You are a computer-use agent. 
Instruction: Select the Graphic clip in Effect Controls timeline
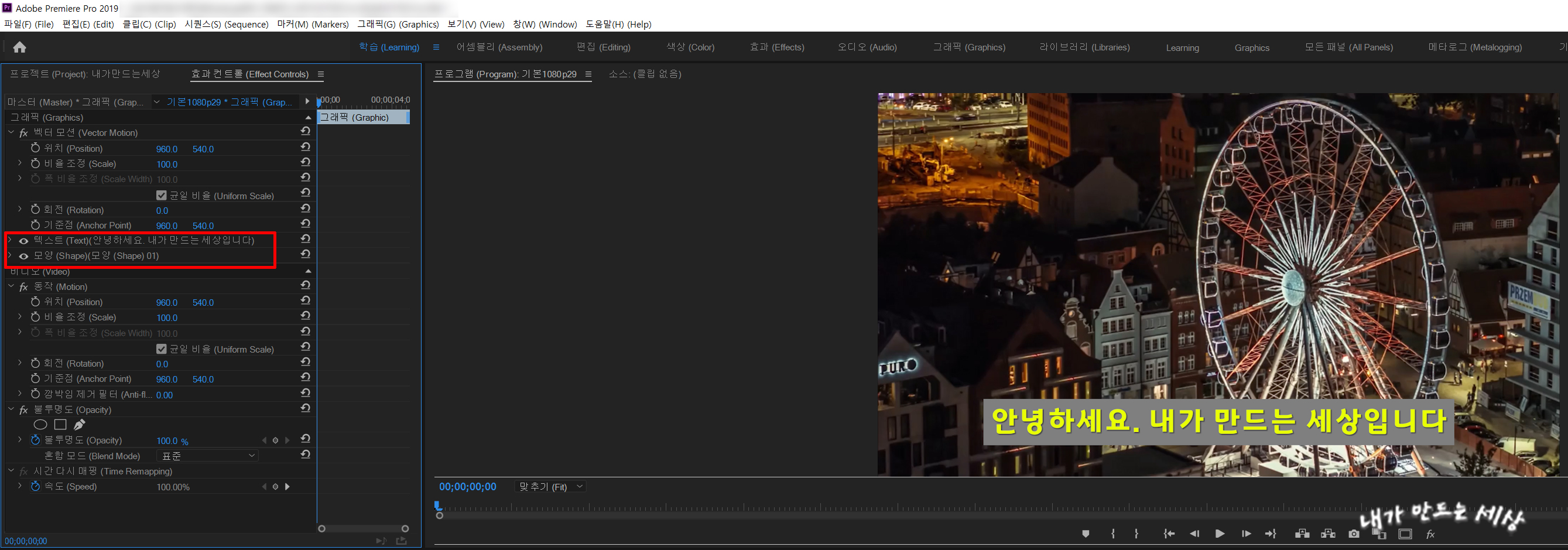(364, 117)
